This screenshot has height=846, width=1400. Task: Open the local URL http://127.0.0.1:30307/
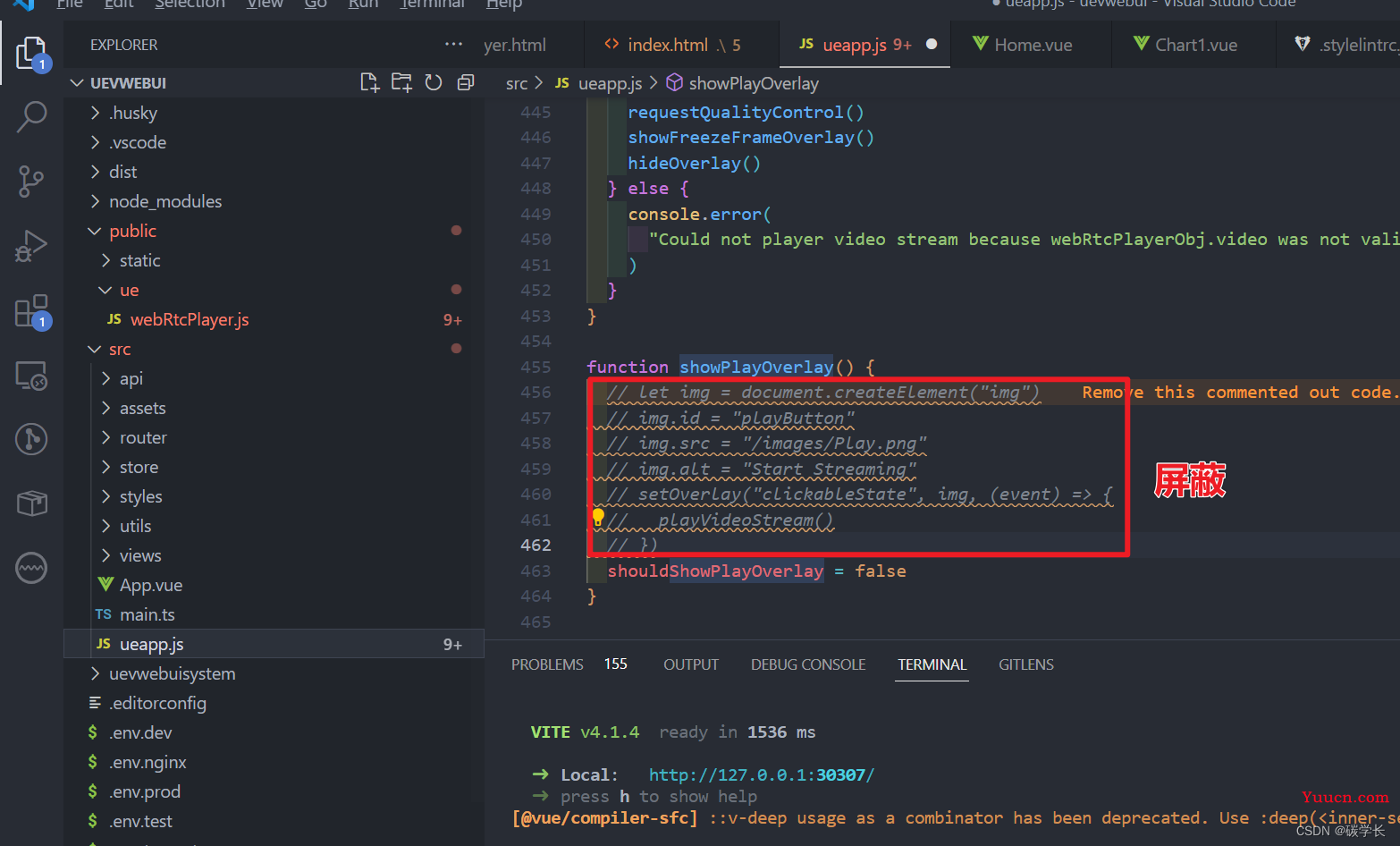pos(762,774)
